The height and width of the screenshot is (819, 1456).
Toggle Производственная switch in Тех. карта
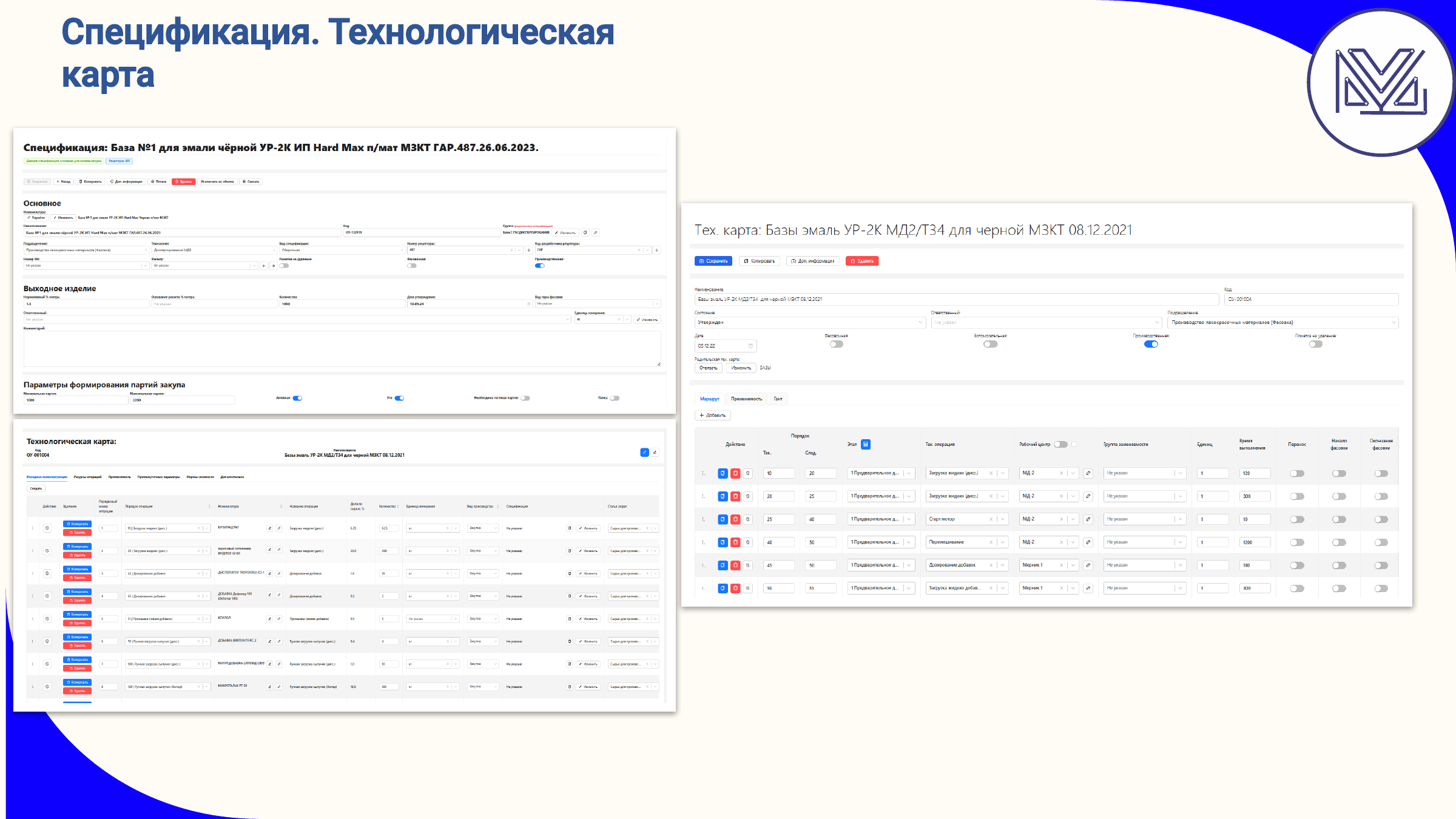point(1151,344)
